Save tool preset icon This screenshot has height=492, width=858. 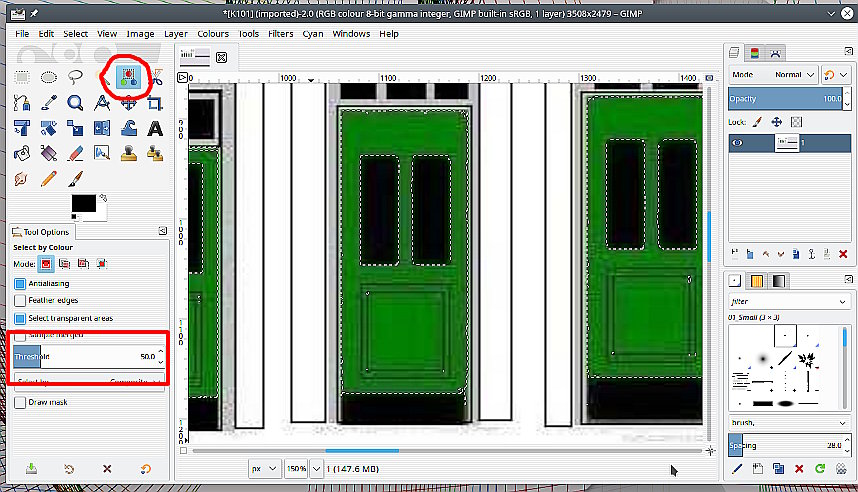tap(31, 468)
